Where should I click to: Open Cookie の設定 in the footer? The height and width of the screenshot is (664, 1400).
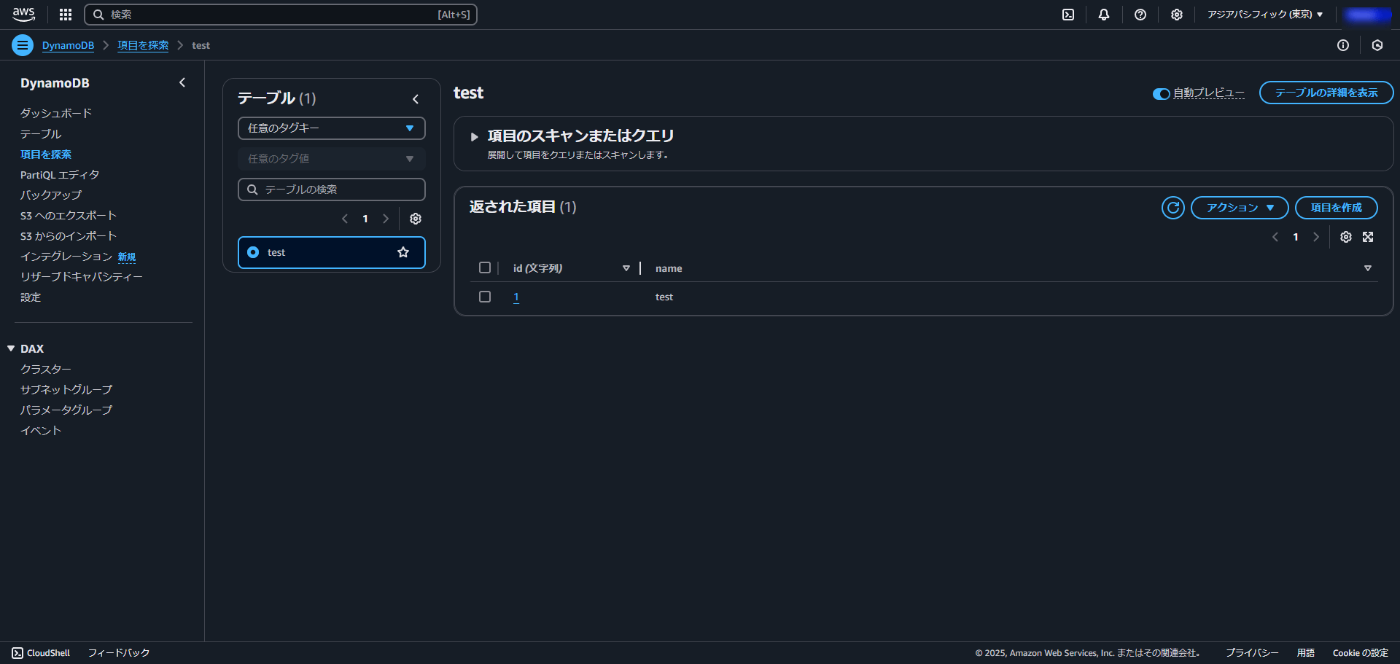click(x=1360, y=653)
